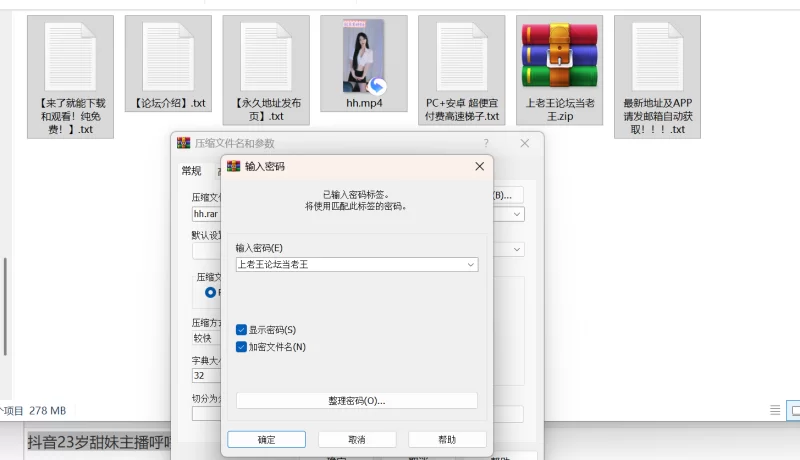
Task: Switch Explorer to details list view icon
Action: point(775,410)
